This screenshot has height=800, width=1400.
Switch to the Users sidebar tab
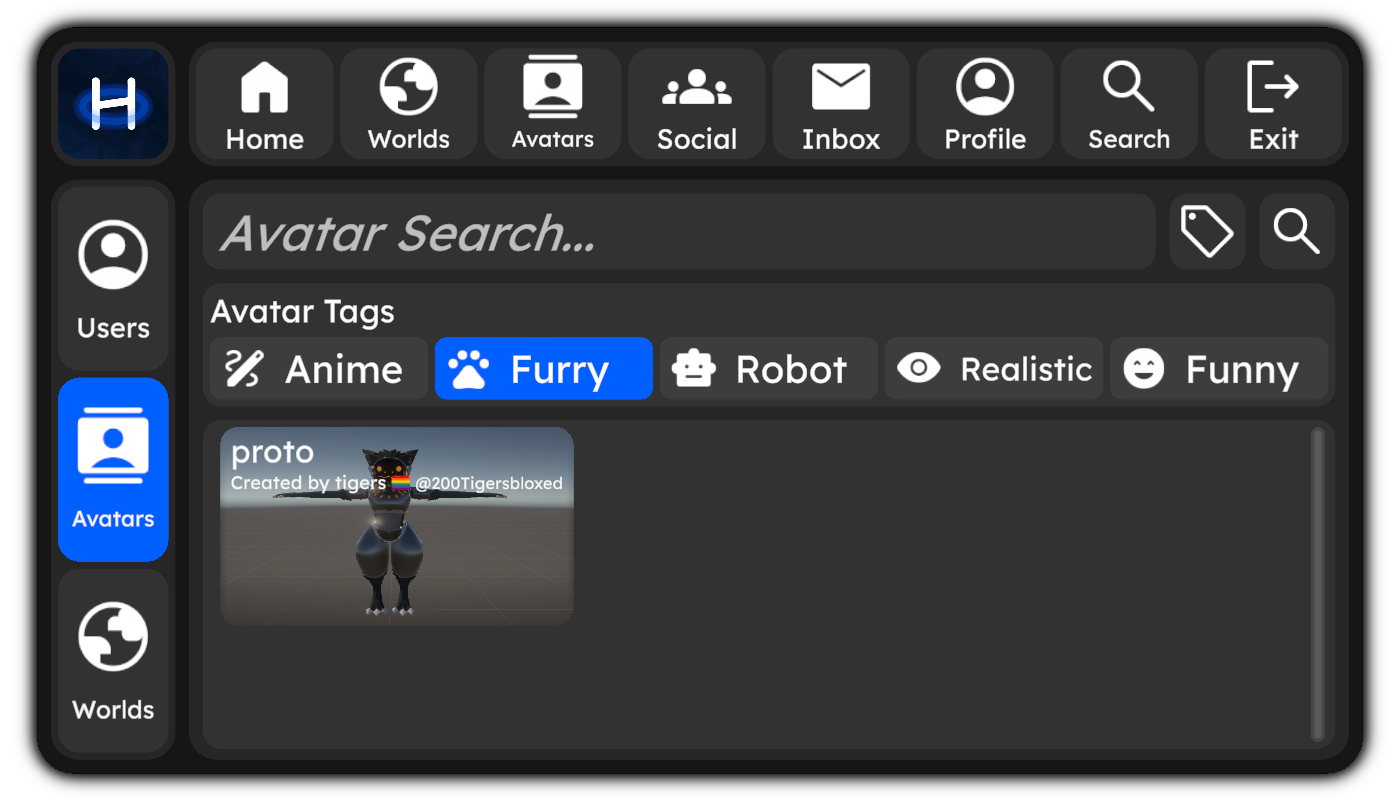113,279
